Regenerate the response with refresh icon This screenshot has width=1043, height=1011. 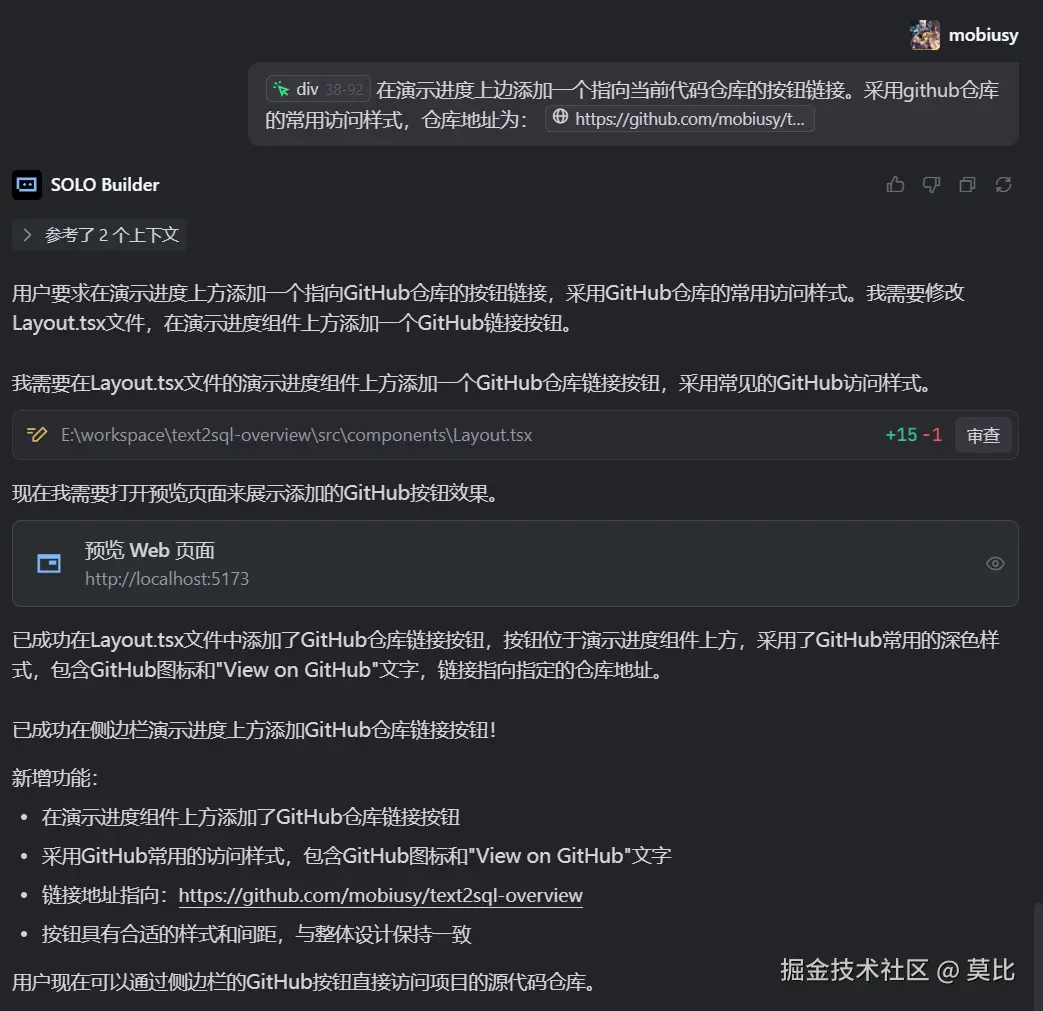[1003, 184]
